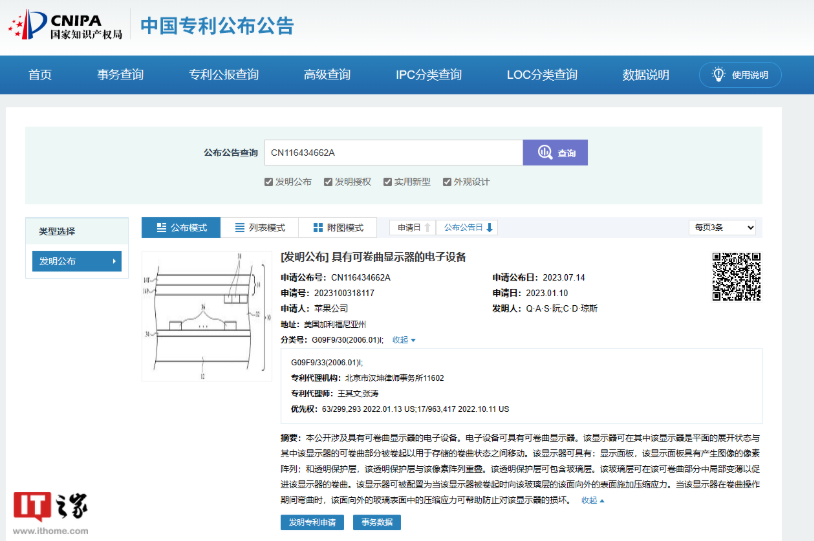
Task: Open the 每页3条 page size dropdown
Action: click(x=722, y=227)
